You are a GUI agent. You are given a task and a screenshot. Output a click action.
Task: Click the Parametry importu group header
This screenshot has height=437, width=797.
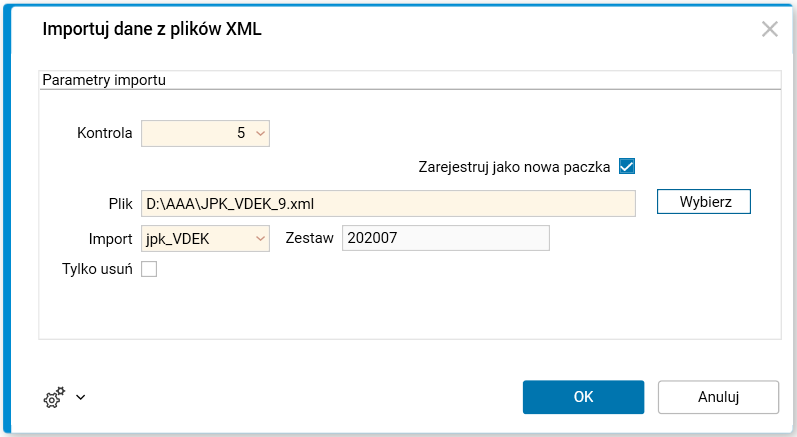(103, 79)
